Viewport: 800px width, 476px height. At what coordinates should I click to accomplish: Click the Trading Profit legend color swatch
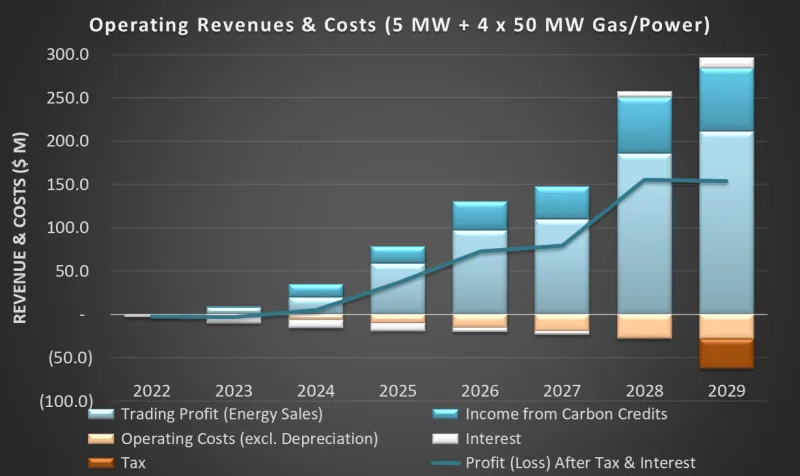pos(101,414)
